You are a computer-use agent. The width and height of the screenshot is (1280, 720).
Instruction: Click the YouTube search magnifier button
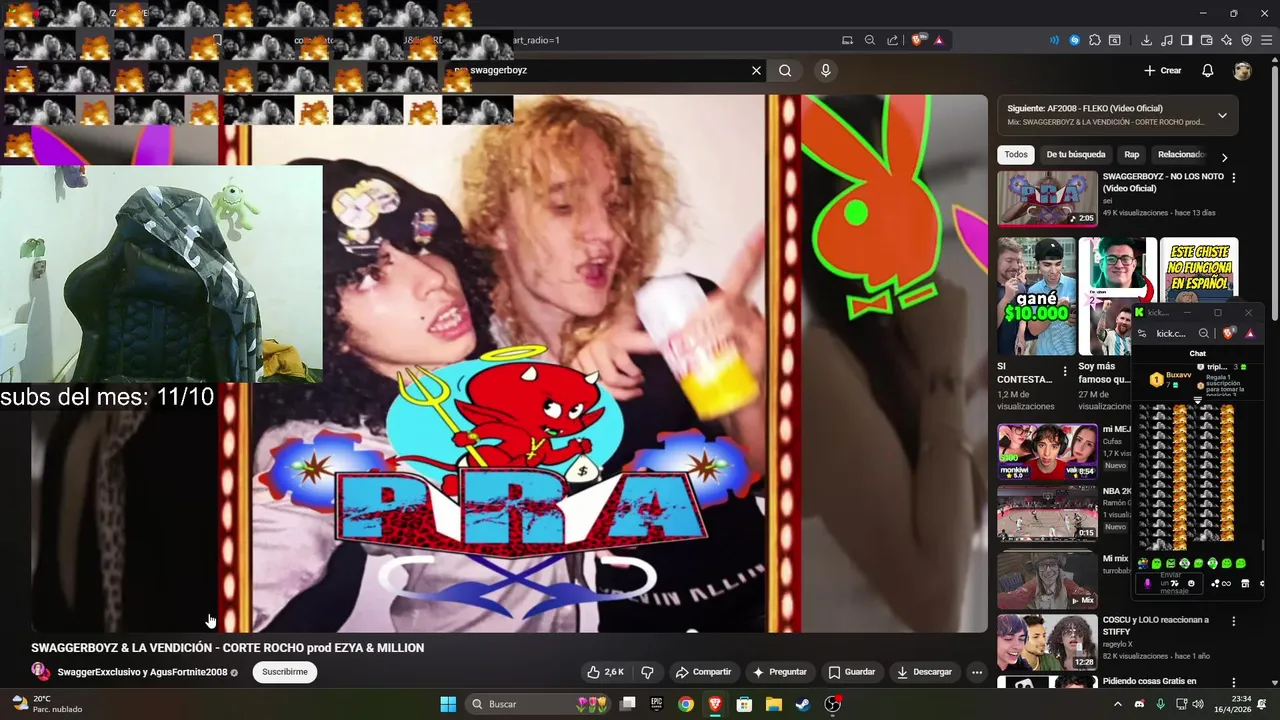tap(785, 70)
